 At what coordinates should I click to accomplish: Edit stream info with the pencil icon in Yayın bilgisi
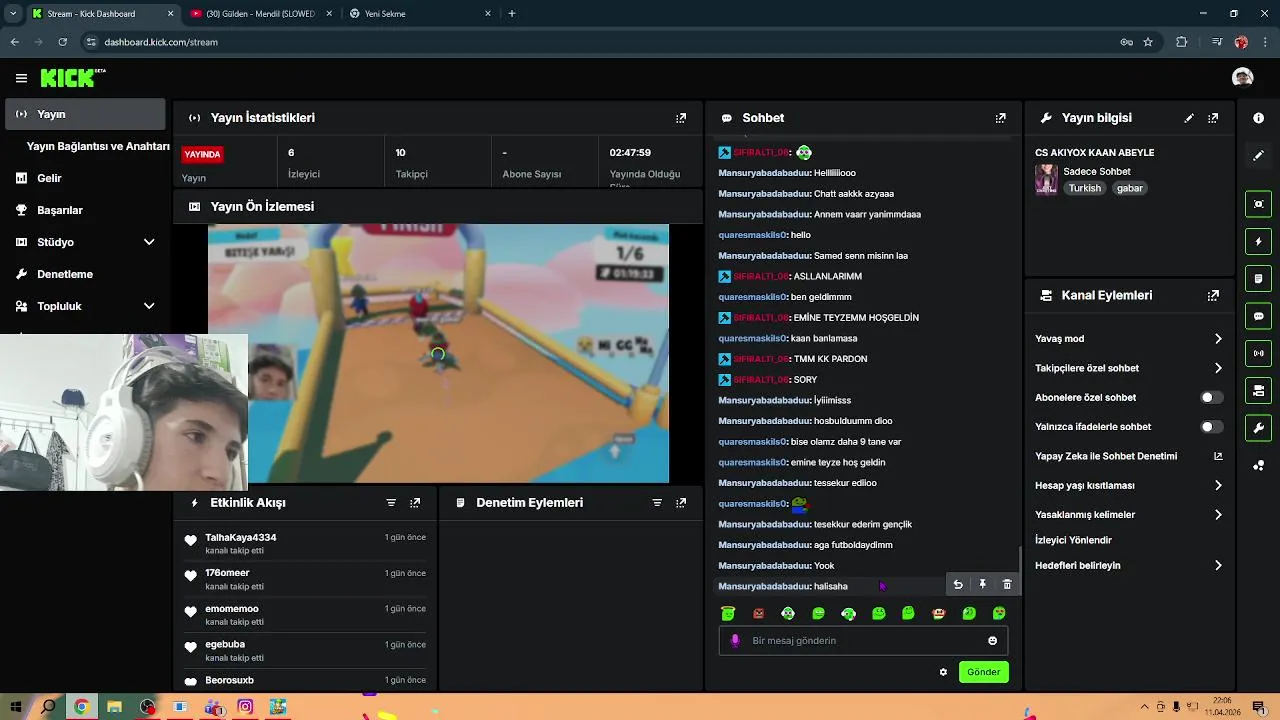click(x=1189, y=118)
